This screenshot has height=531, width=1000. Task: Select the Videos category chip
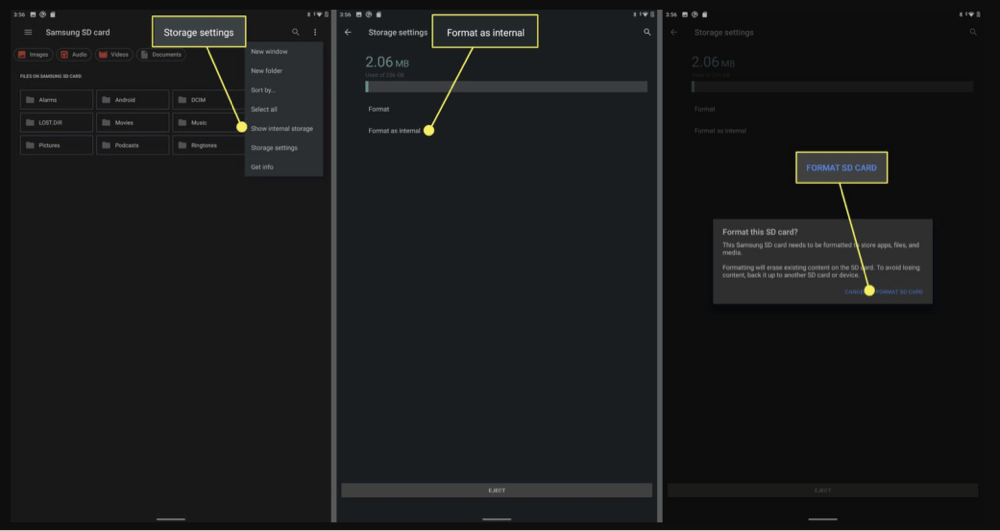point(114,55)
